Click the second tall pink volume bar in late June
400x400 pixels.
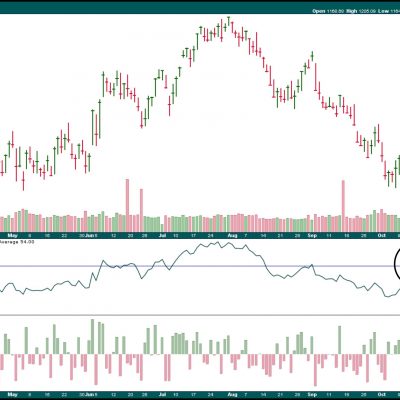[x=141, y=210]
